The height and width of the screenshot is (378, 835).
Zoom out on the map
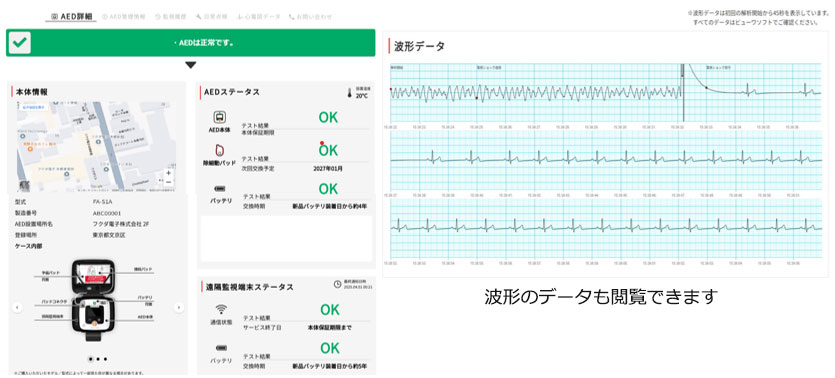pyautogui.click(x=169, y=182)
